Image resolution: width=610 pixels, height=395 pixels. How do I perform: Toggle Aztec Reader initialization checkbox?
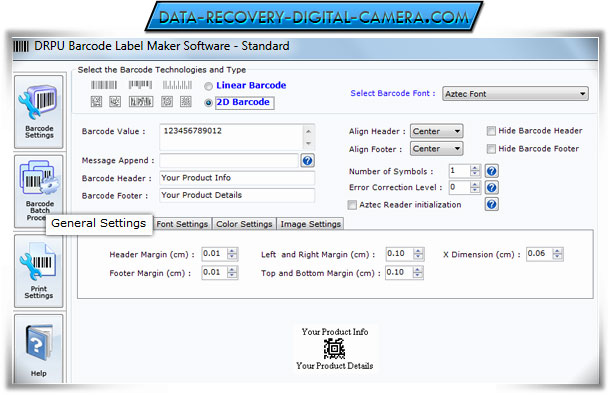point(352,205)
